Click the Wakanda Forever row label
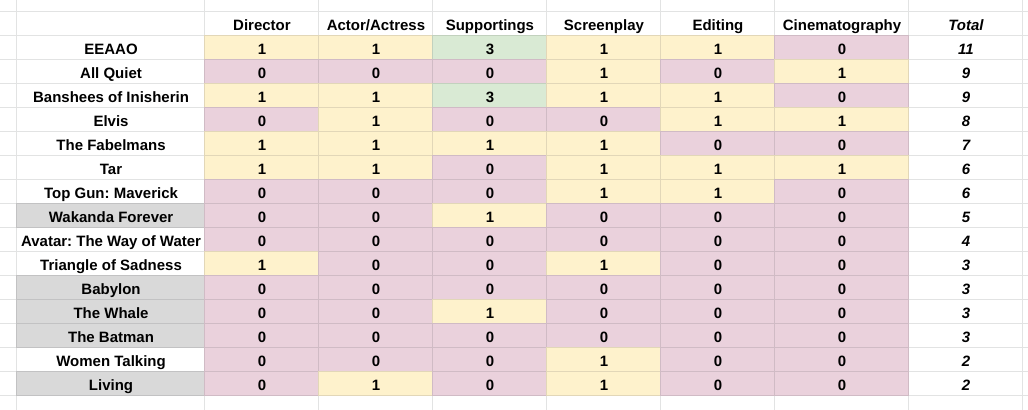The width and height of the screenshot is (1028, 410). (111, 217)
